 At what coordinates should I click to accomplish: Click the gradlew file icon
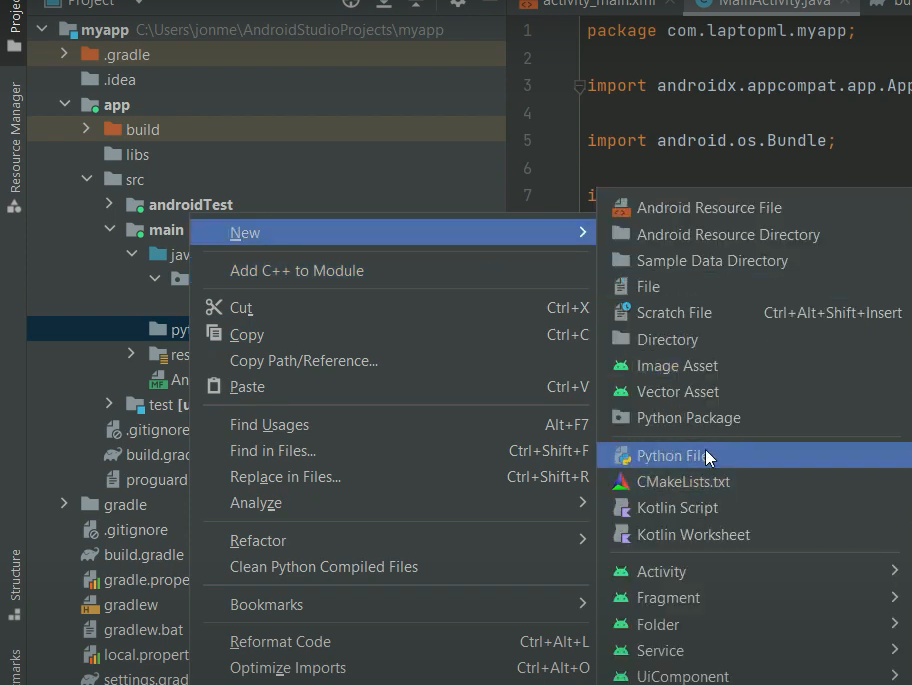coord(90,605)
